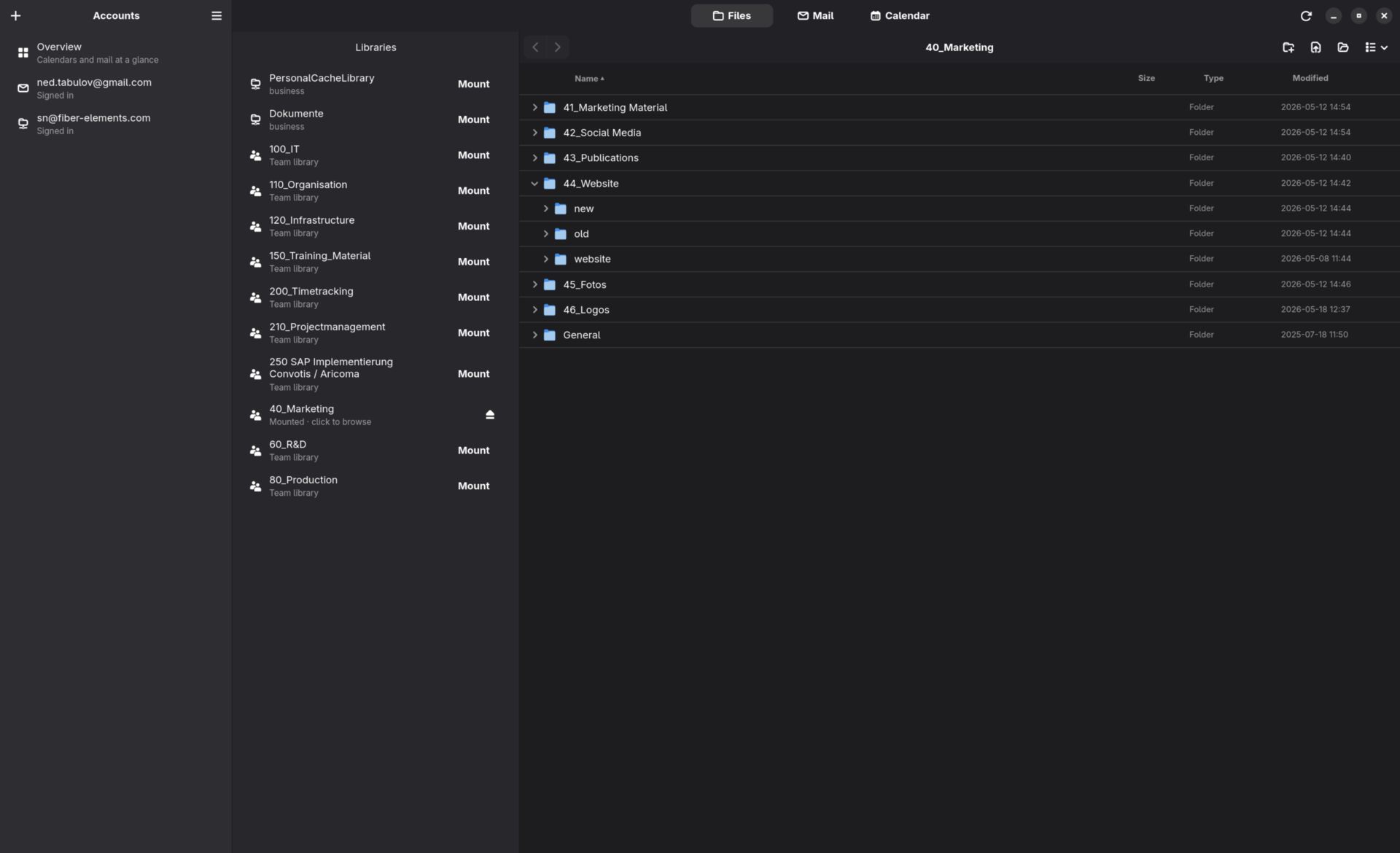Expand the 46_Logos folder chevron

tap(534, 310)
